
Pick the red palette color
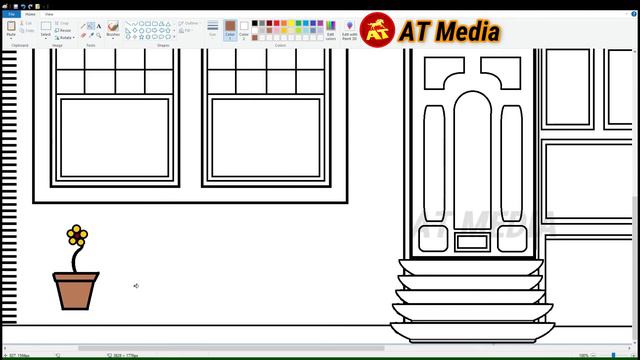[277, 23]
